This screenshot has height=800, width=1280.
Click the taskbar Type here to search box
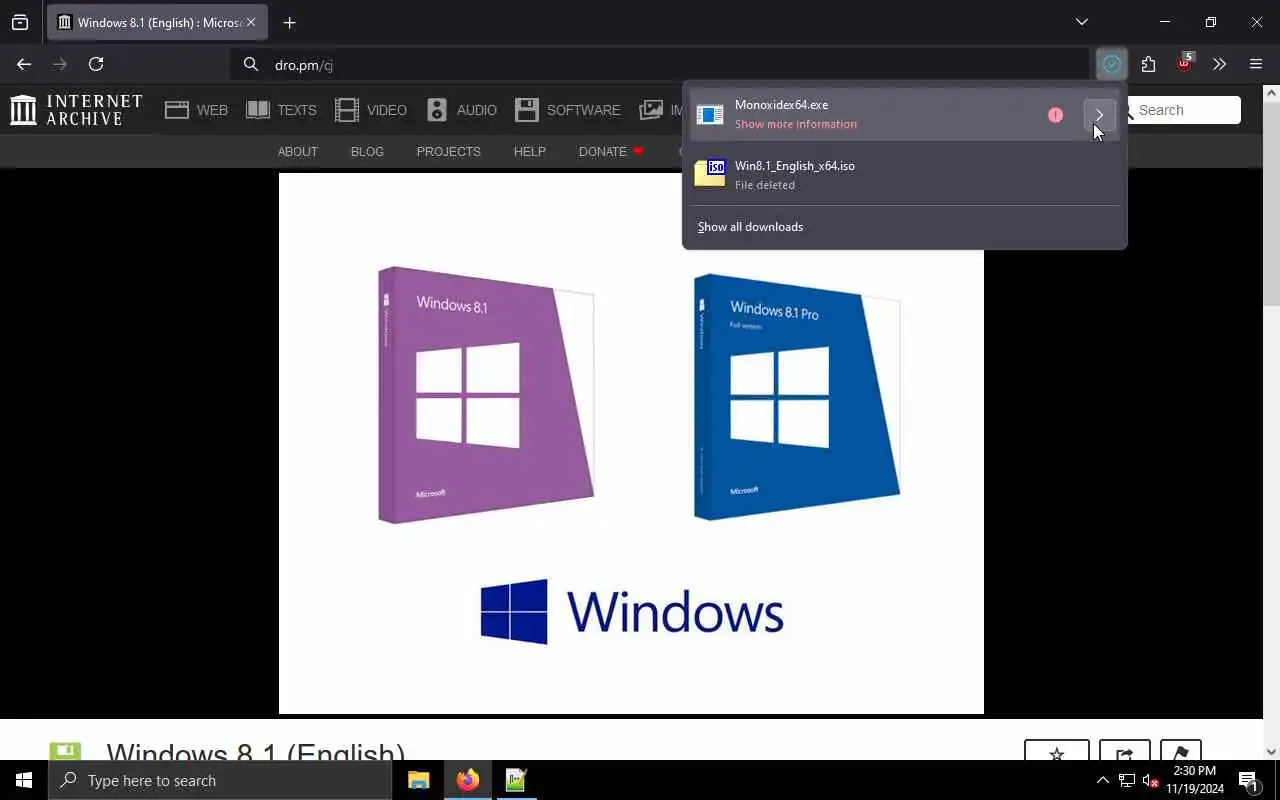tap(220, 780)
